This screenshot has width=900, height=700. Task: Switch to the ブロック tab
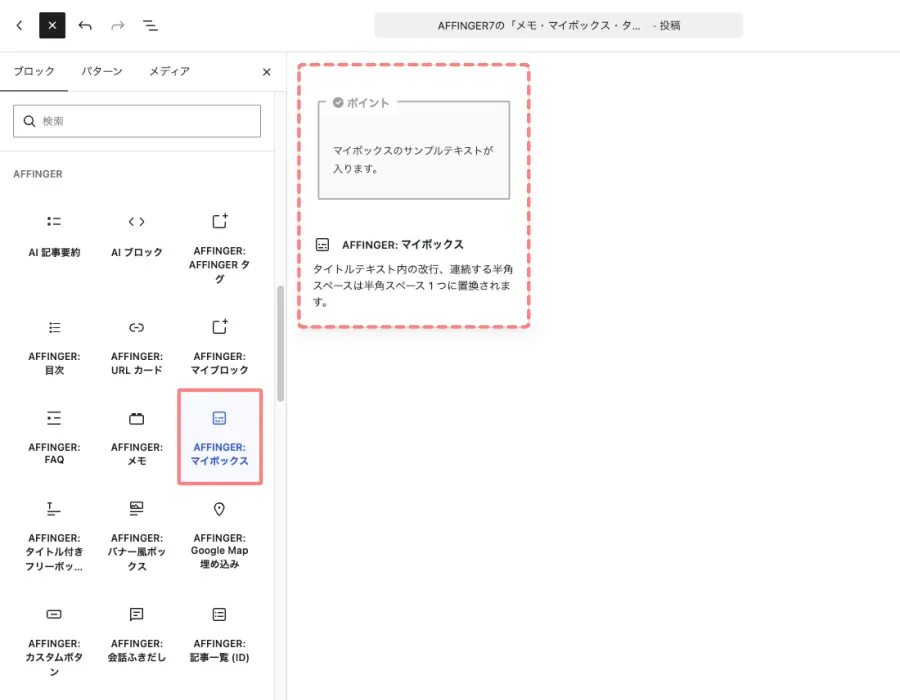[x=34, y=71]
